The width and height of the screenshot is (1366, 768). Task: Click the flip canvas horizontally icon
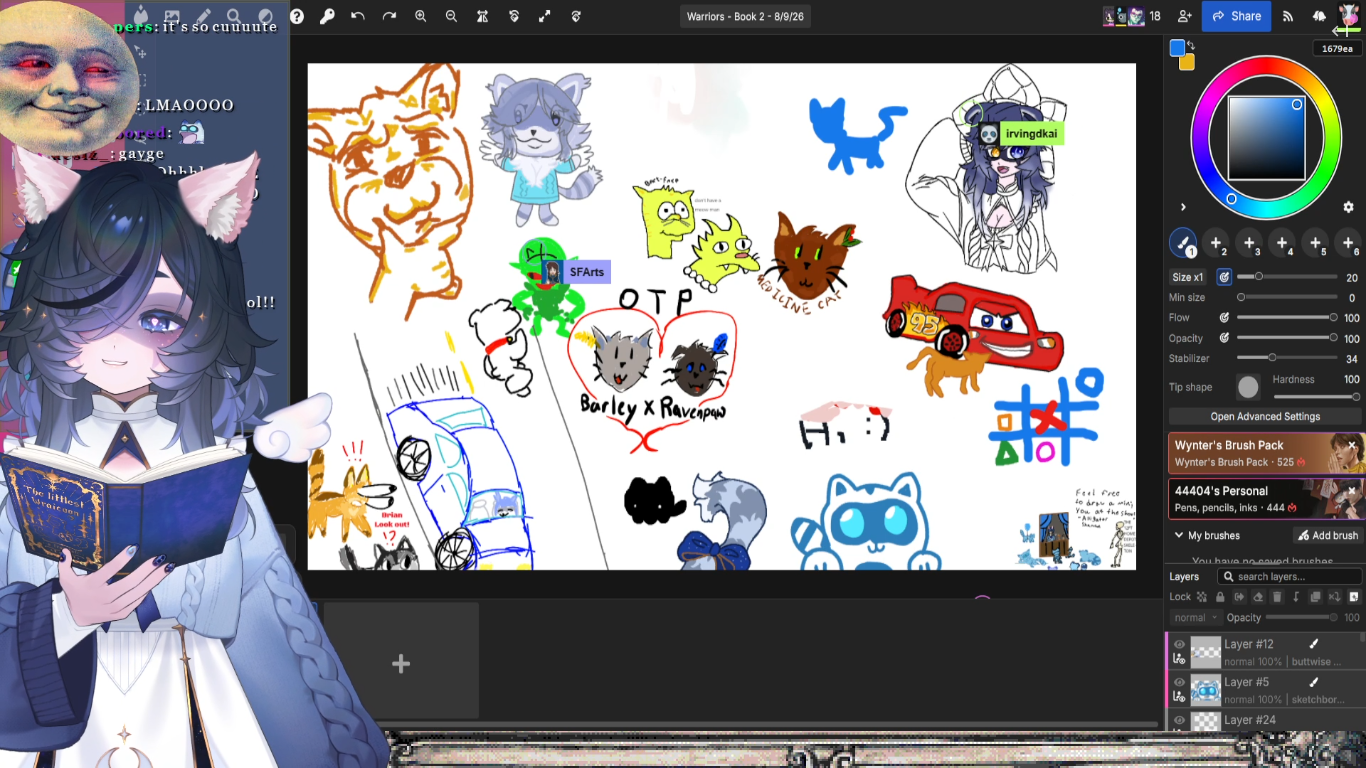pyautogui.click(x=483, y=16)
